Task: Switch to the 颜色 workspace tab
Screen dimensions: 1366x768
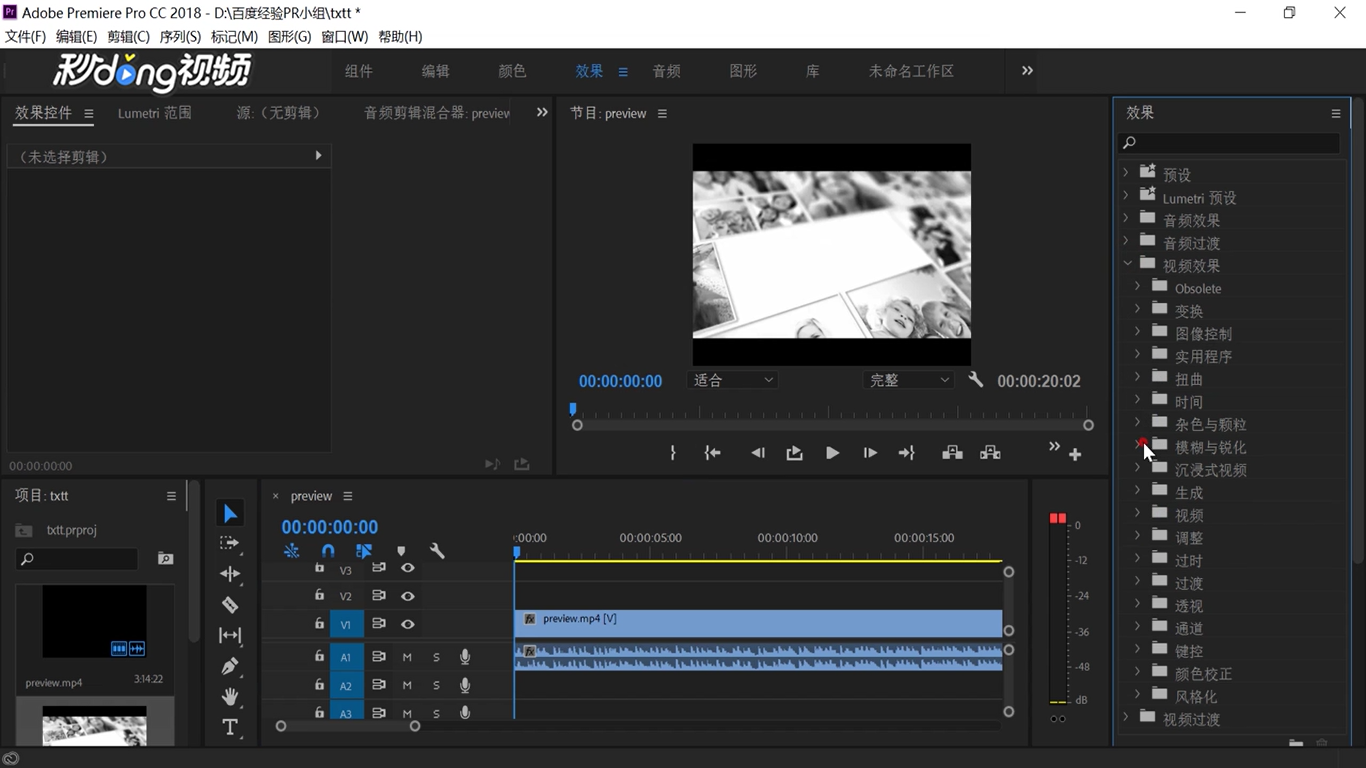Action: click(512, 71)
